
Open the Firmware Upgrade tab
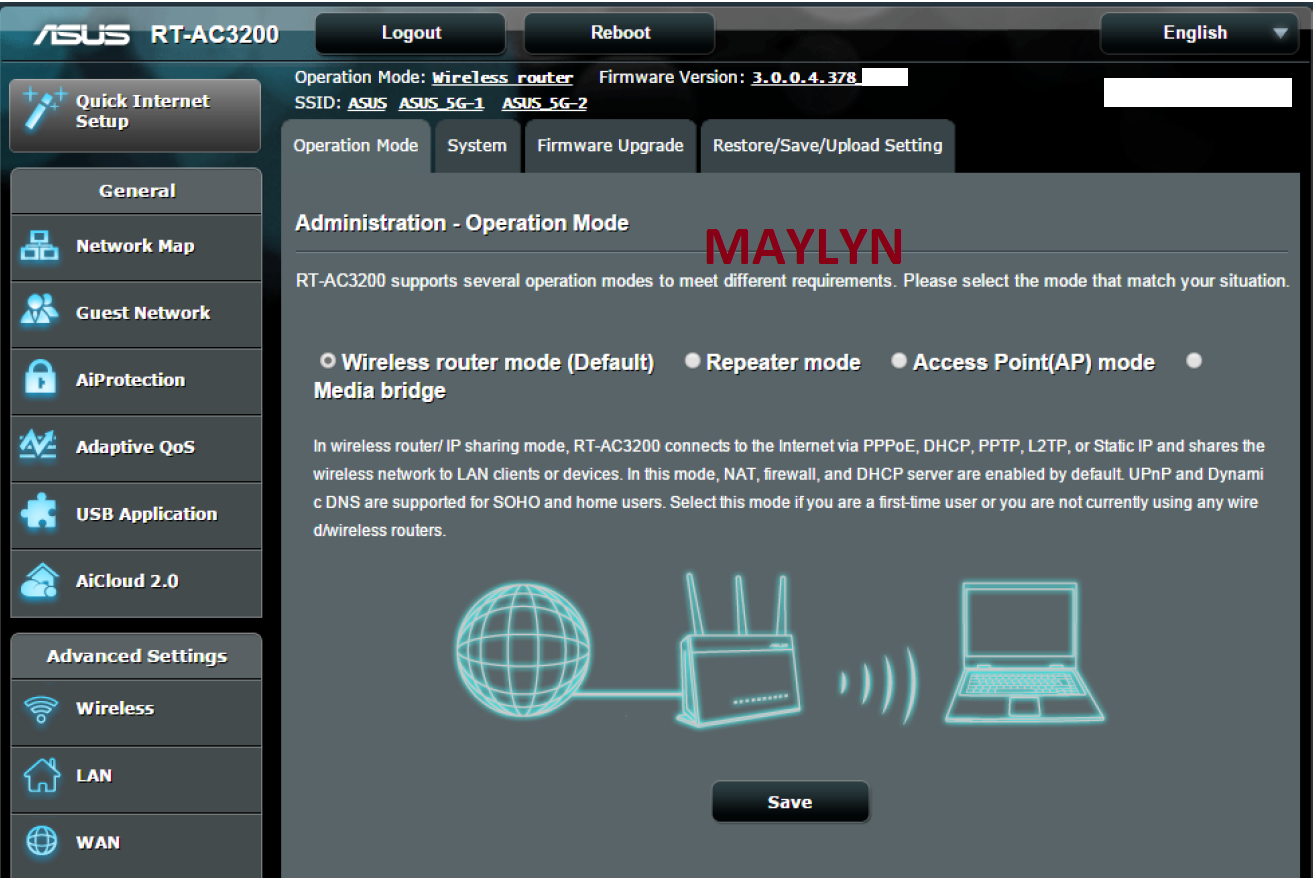(x=610, y=146)
